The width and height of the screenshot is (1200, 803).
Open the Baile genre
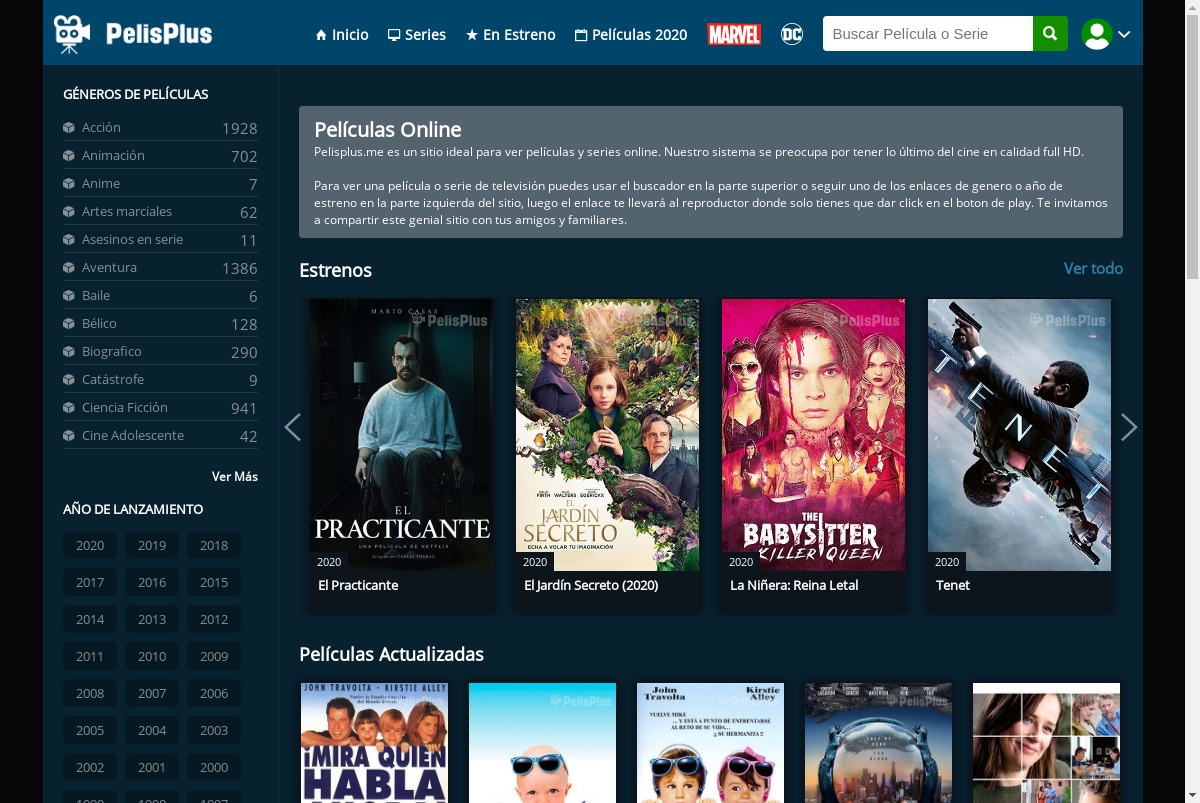click(160, 296)
